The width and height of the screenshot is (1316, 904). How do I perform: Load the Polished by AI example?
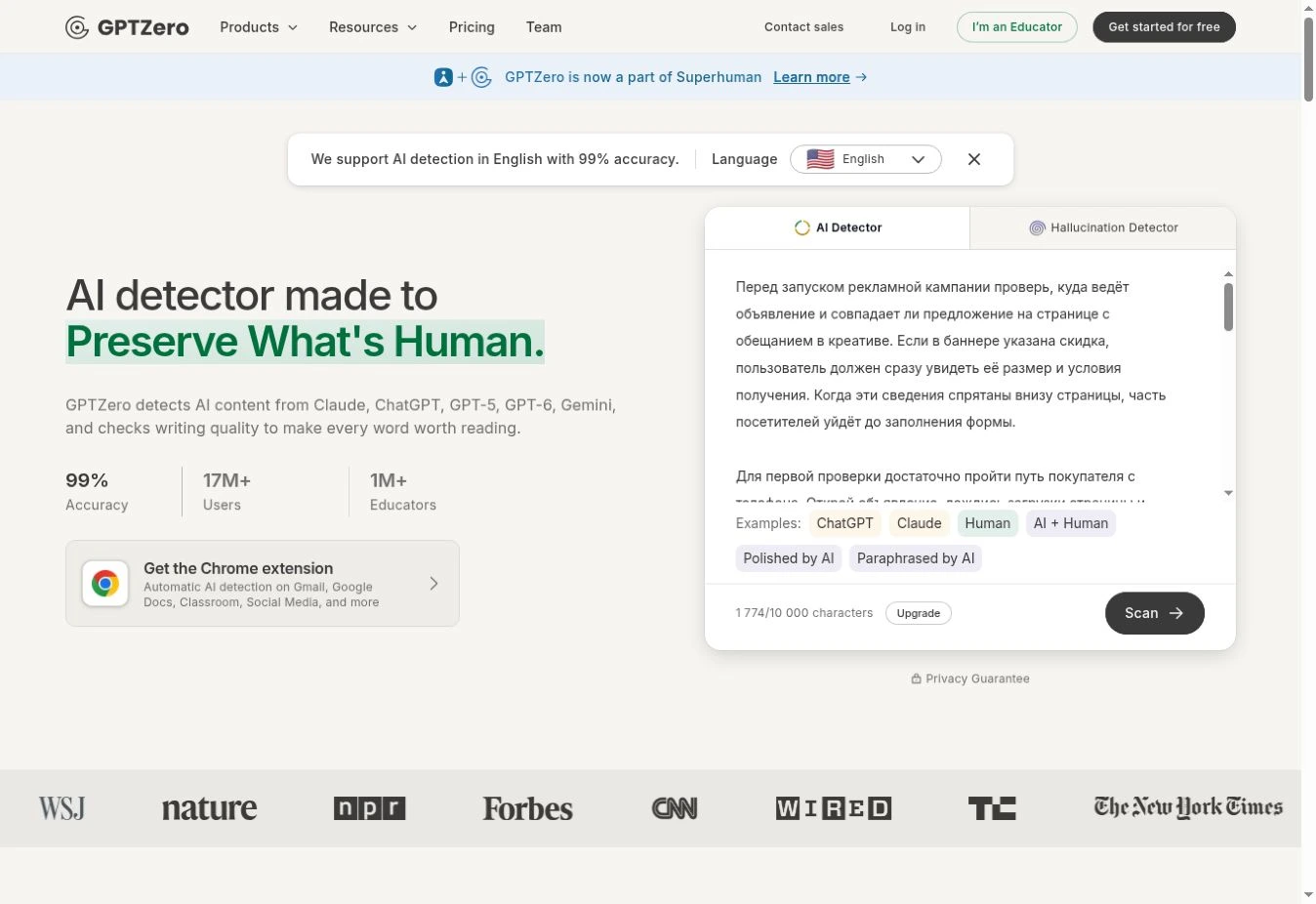(789, 558)
